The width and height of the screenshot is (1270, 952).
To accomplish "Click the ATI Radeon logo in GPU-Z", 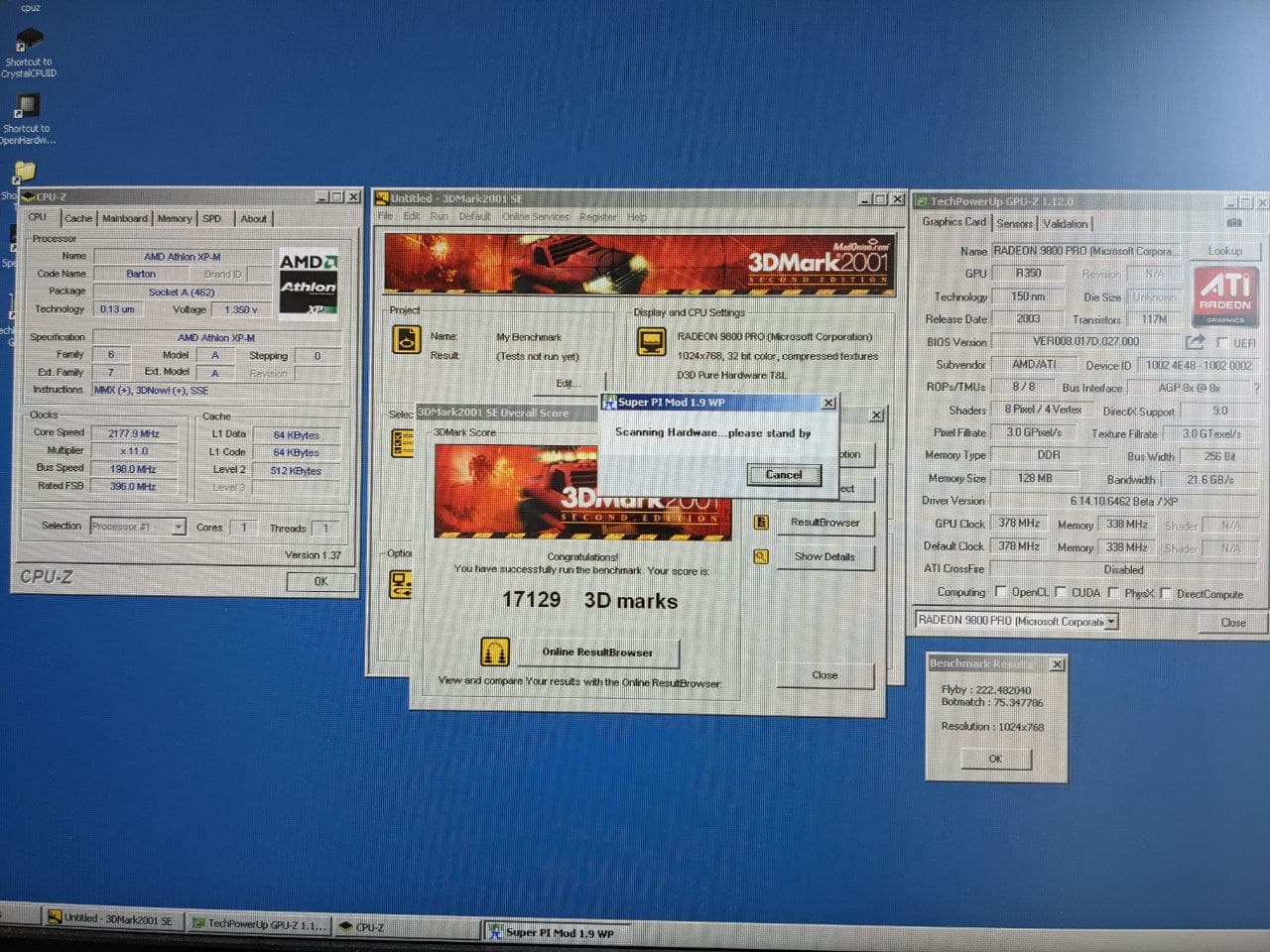I will (1225, 296).
